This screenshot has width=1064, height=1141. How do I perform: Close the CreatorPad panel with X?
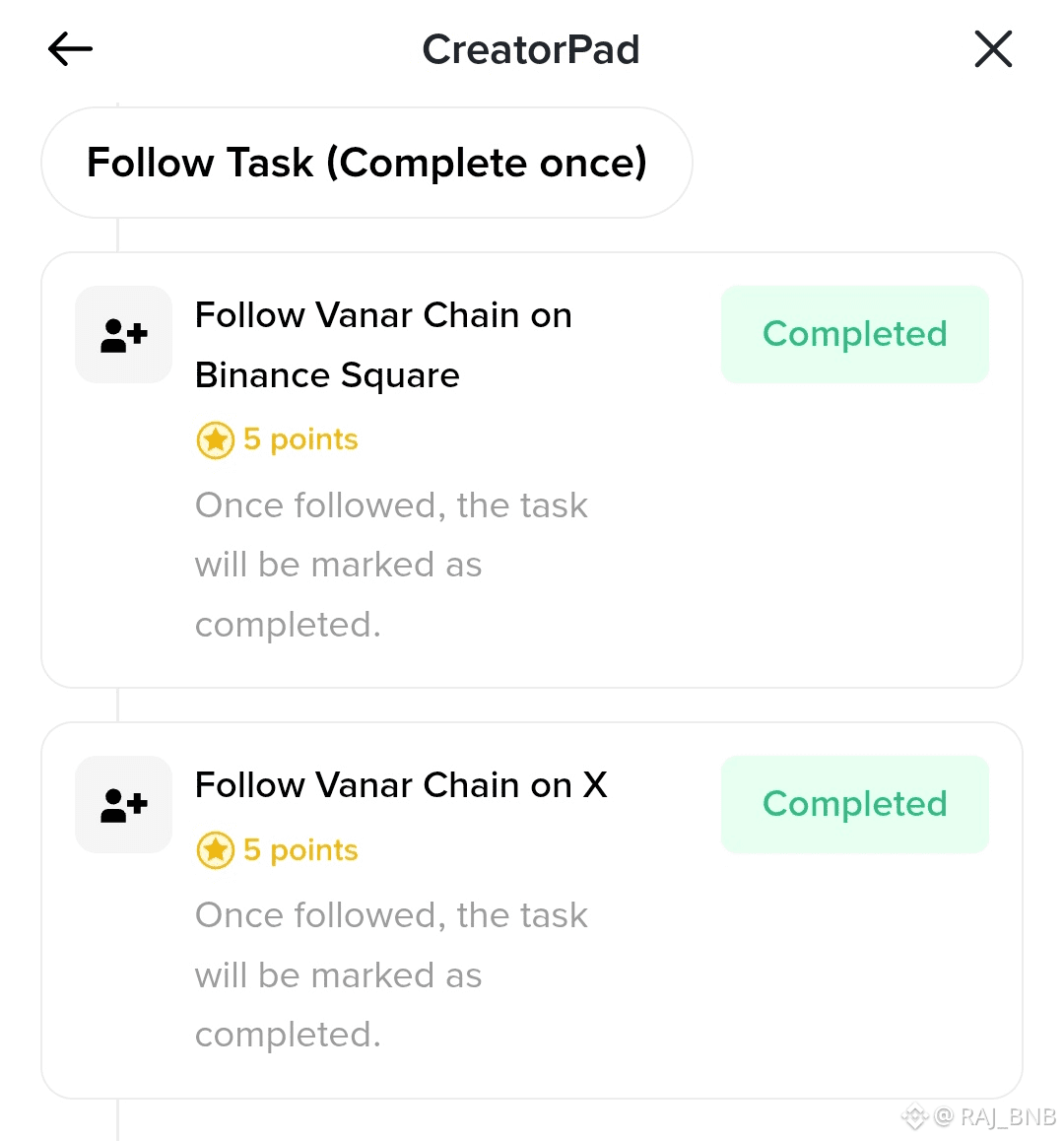point(993,49)
